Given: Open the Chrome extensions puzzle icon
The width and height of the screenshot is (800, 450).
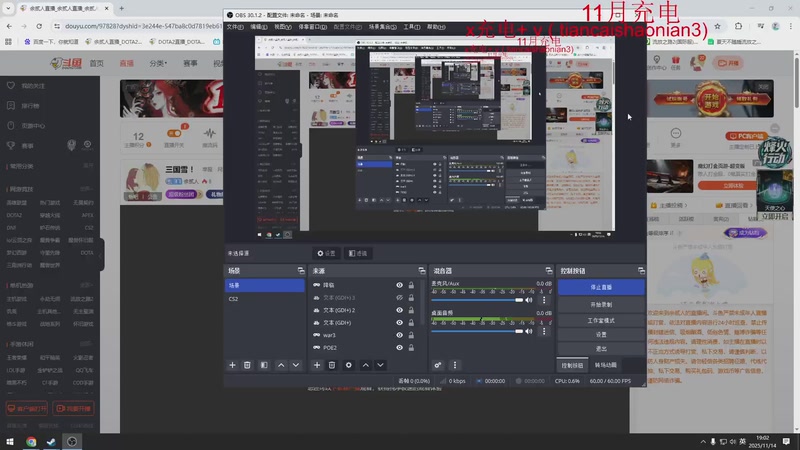Looking at the screenshot, I should pos(738,26).
